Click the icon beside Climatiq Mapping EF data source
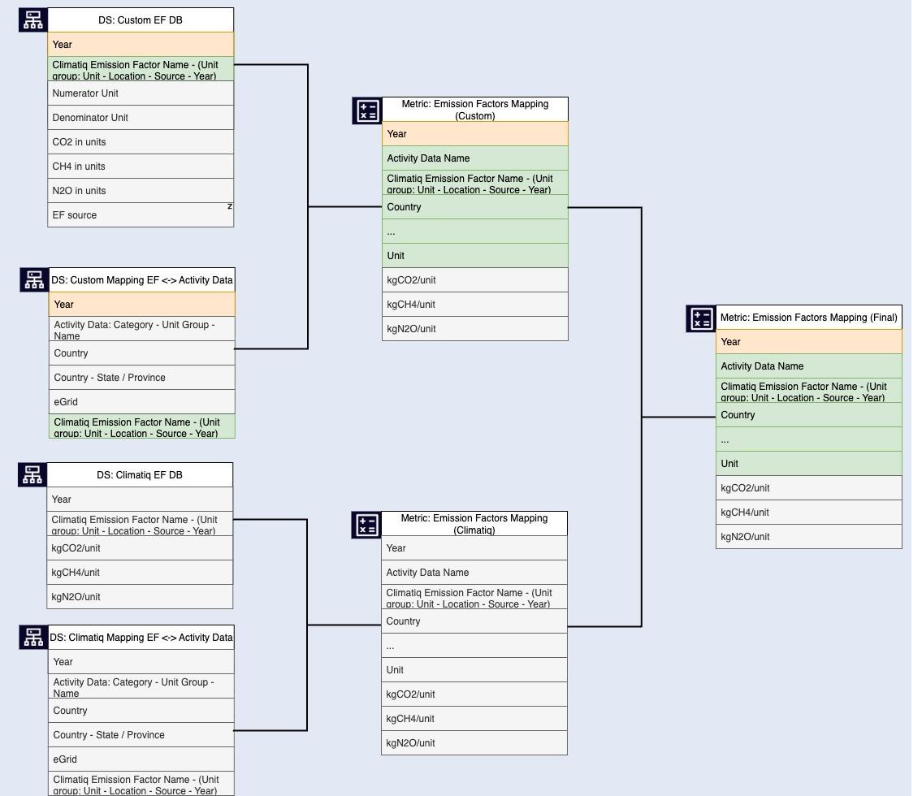Viewport: 912px width, 796px height. click(x=34, y=637)
